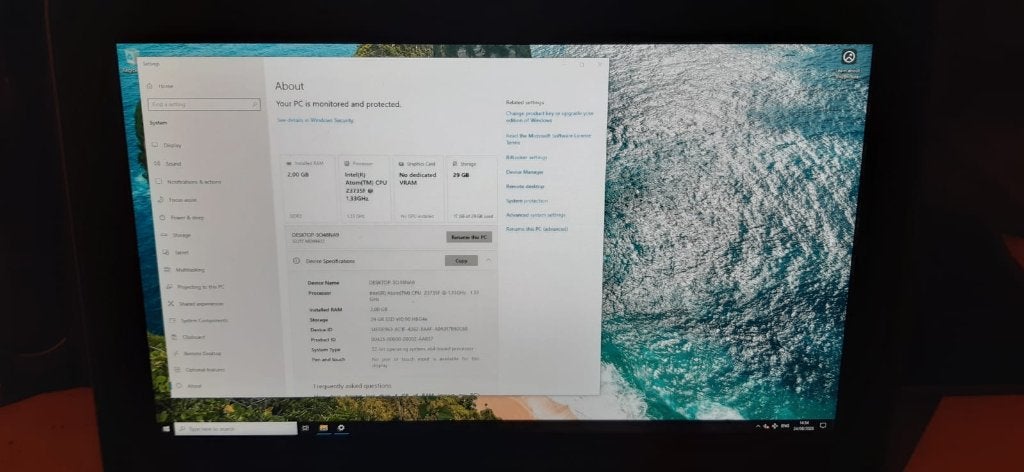Click the Recycle Bin desktop icon
Viewport: 1024px width, 472px height.
[131, 60]
